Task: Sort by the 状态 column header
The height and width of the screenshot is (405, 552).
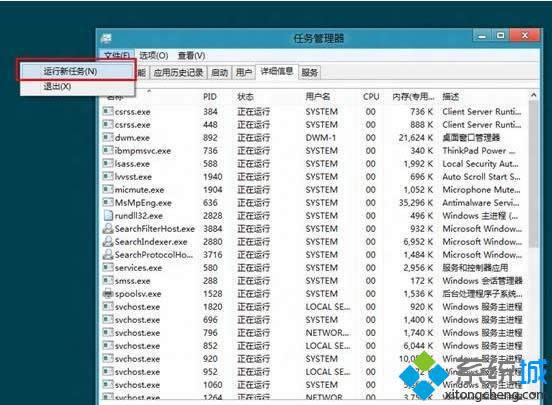Action: click(245, 96)
